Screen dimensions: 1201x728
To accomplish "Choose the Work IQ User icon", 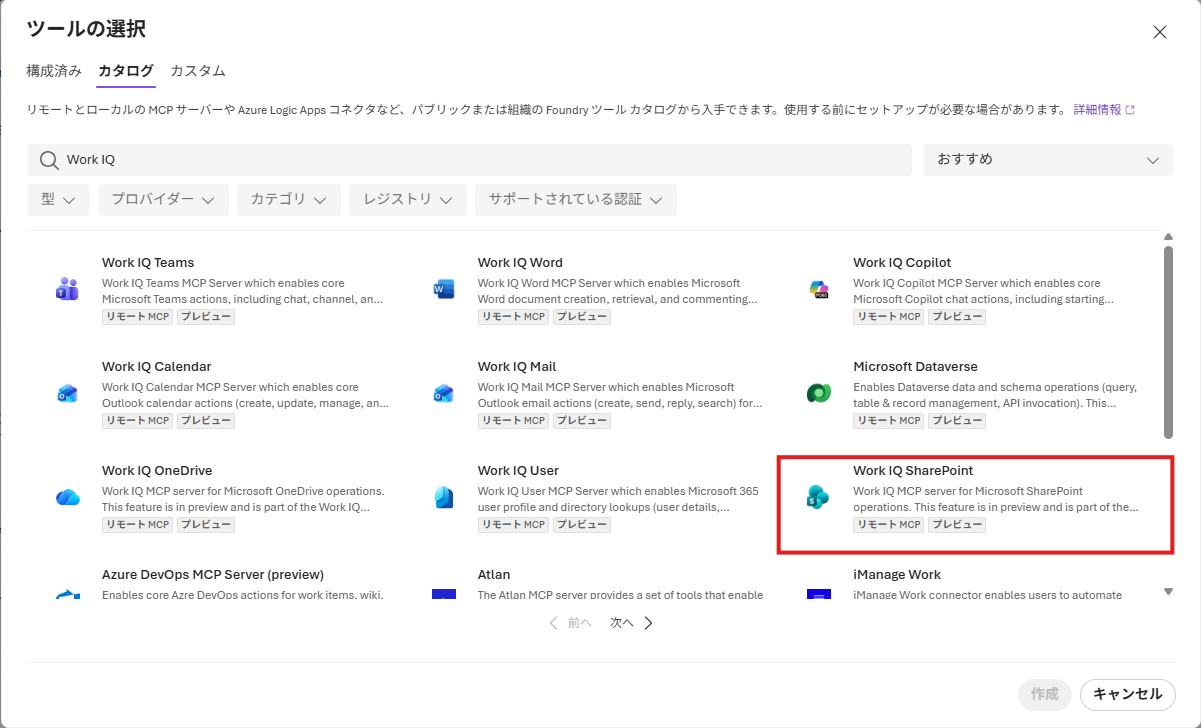I will (443, 497).
